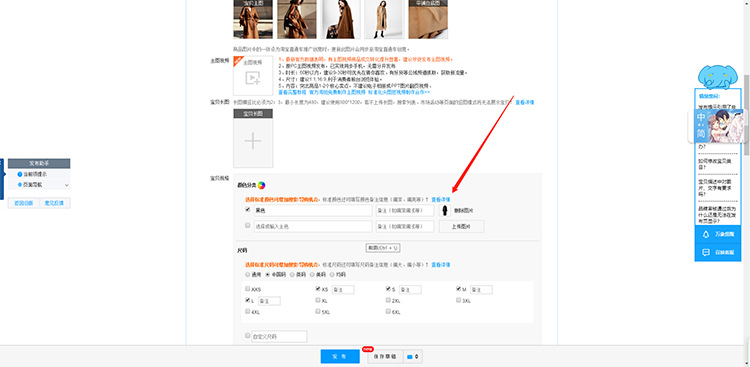The width and height of the screenshot is (750, 367).
Task: Check the 6XL size checkbox
Action: click(x=388, y=311)
